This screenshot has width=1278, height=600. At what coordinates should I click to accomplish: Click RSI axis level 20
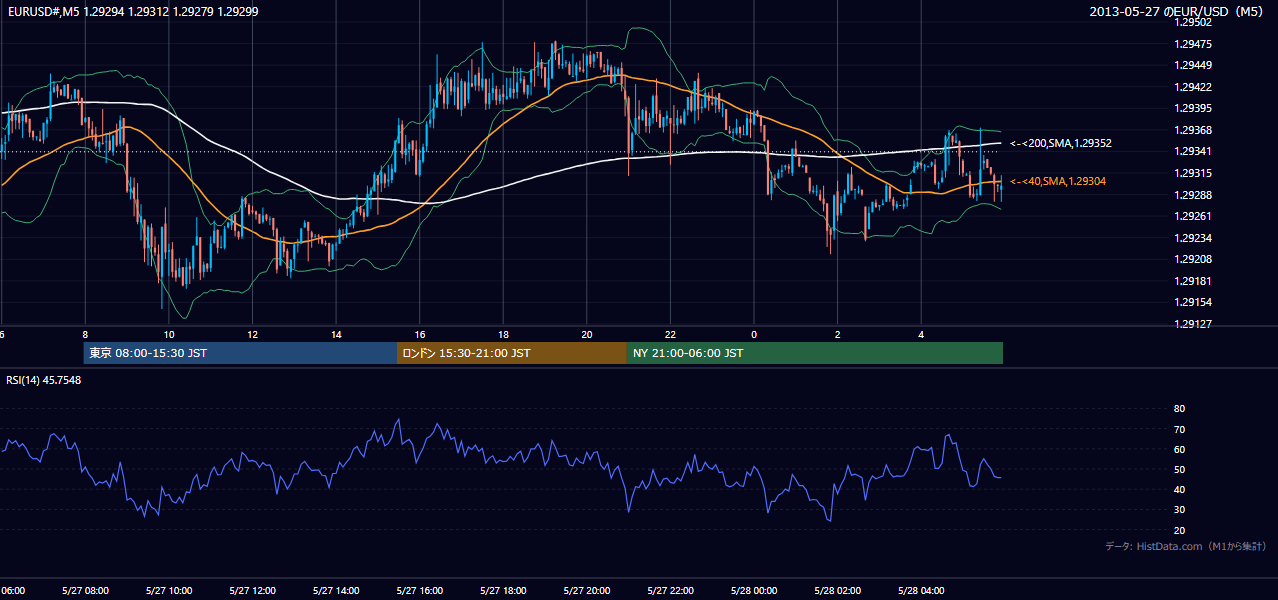[1179, 530]
